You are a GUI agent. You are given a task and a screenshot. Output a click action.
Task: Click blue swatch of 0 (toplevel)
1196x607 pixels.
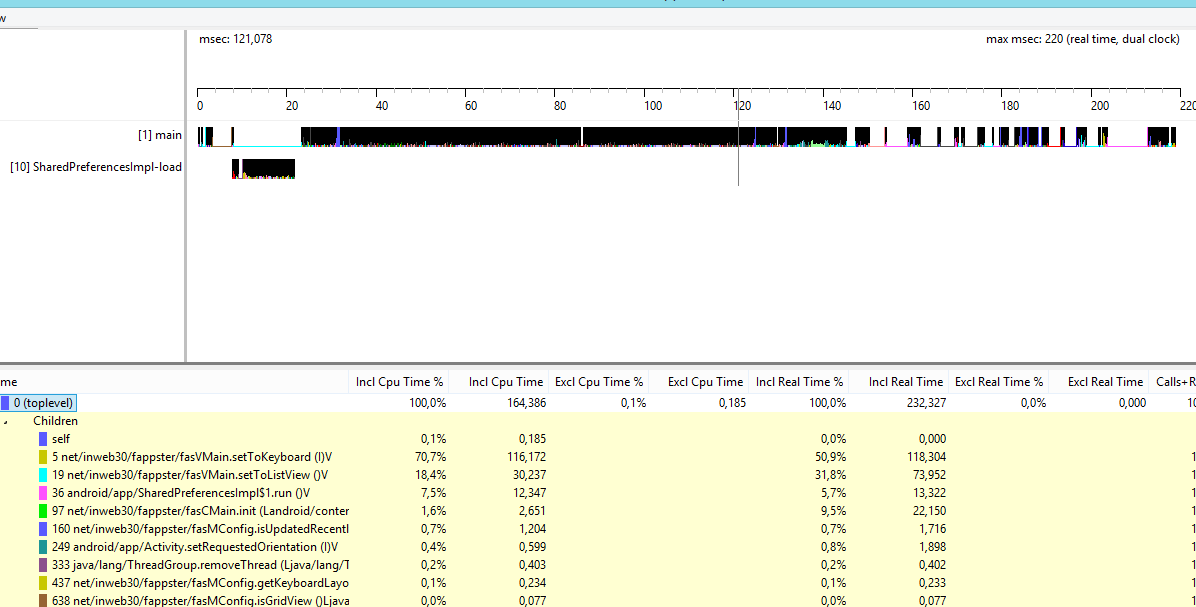pos(5,403)
